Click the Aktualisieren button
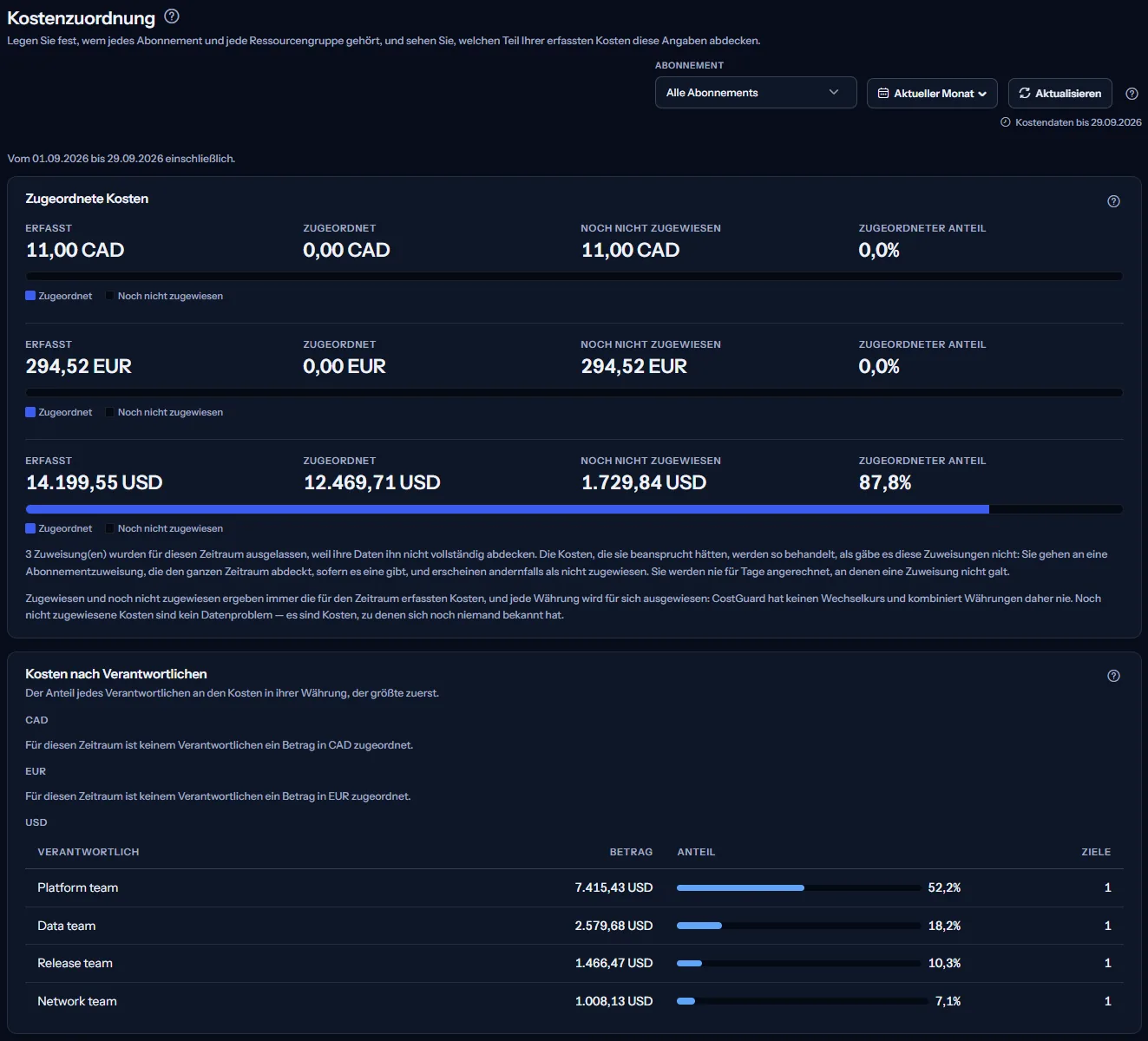The width and height of the screenshot is (1148, 1041). coord(1059,94)
